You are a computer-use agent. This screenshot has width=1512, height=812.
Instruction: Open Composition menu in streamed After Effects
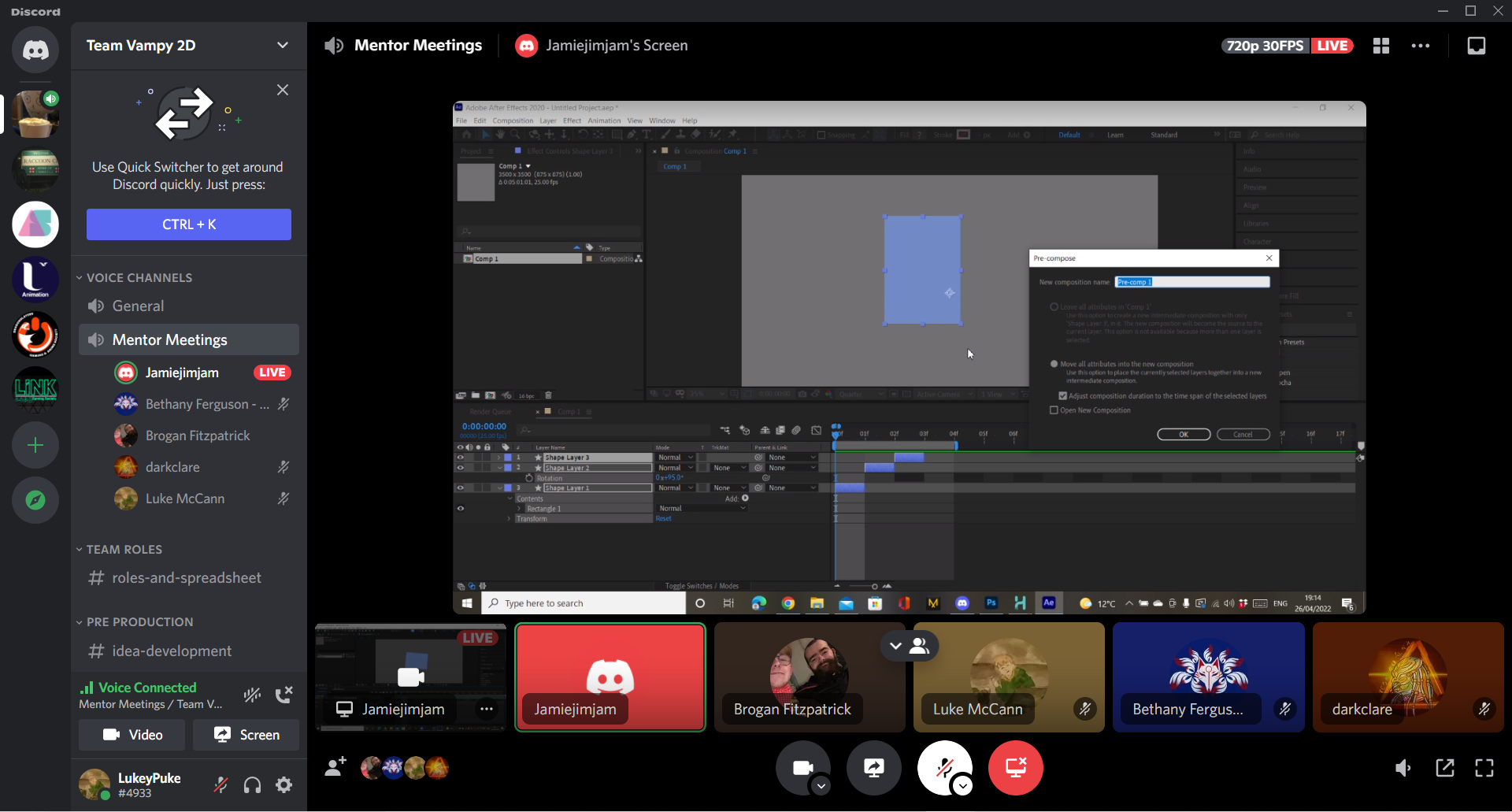(x=513, y=121)
